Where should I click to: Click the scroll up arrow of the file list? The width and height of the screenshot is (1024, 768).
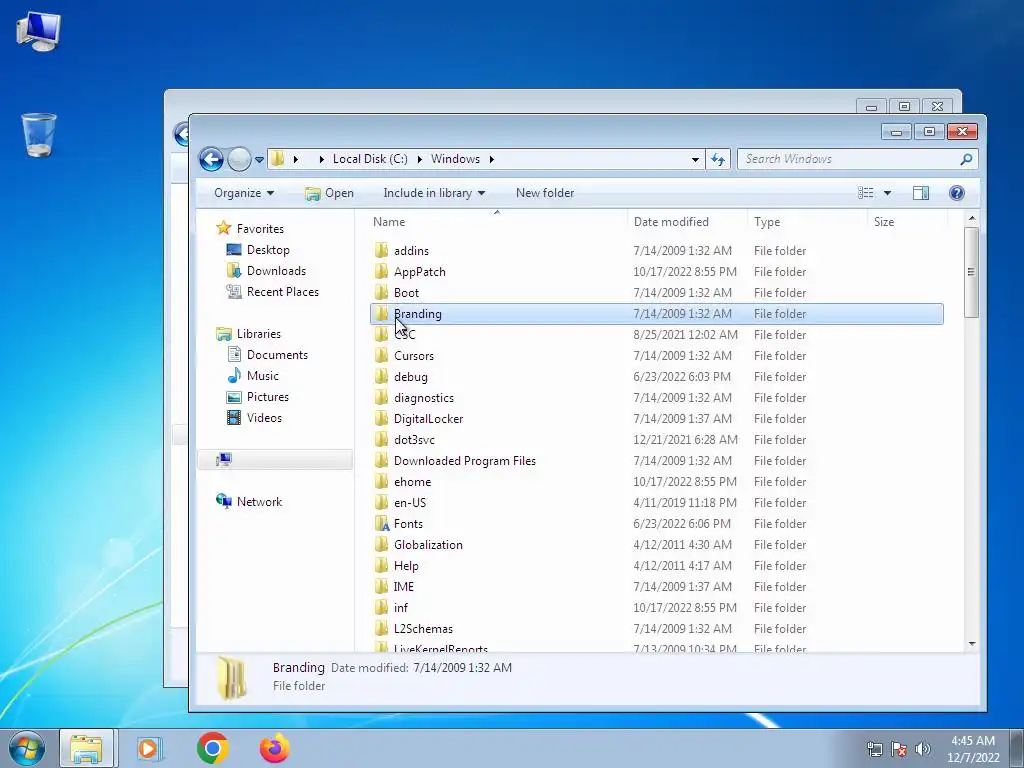[972, 218]
